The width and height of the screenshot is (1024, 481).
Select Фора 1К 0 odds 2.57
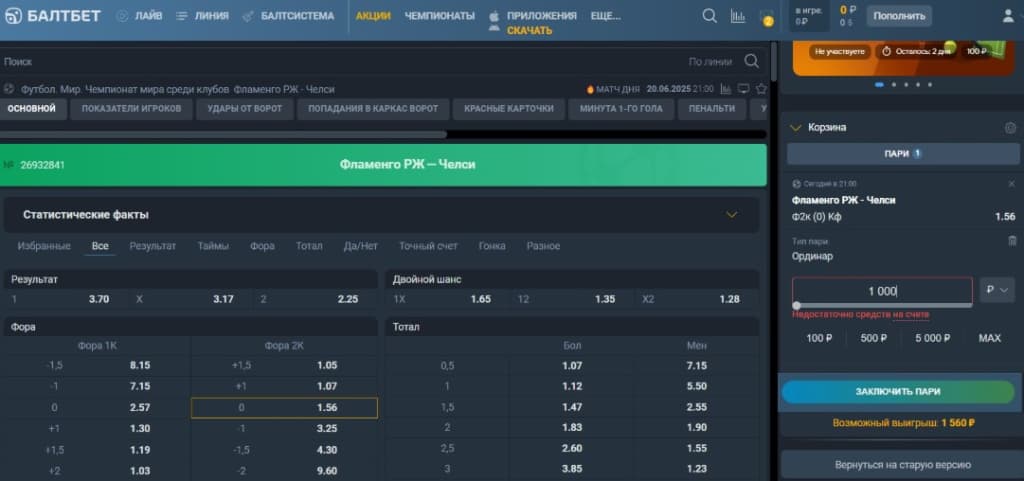[97, 408]
